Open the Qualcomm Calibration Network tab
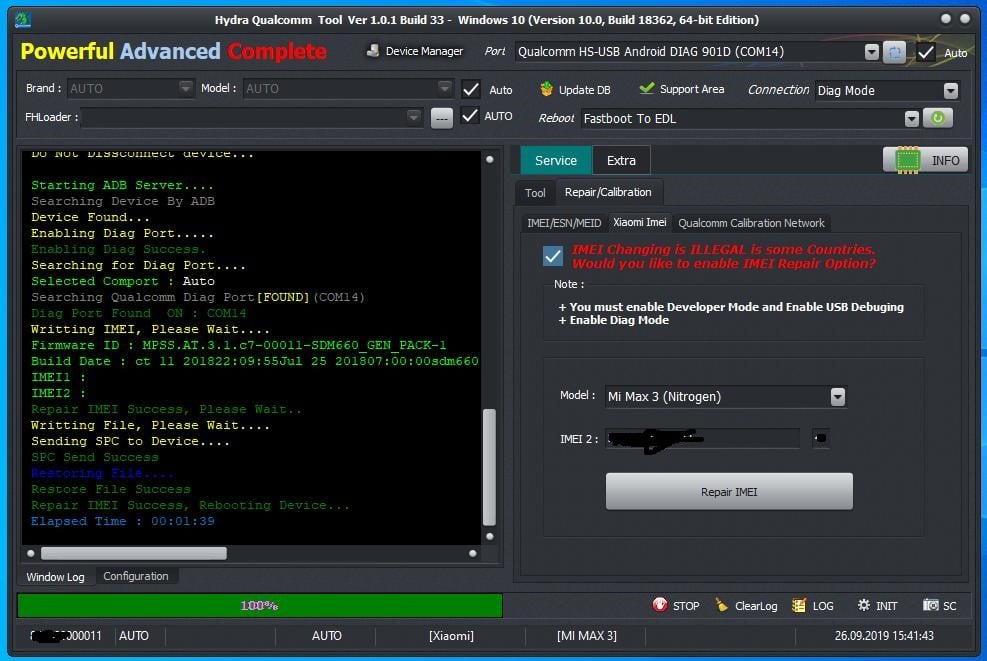This screenshot has width=987, height=661. coord(751,223)
